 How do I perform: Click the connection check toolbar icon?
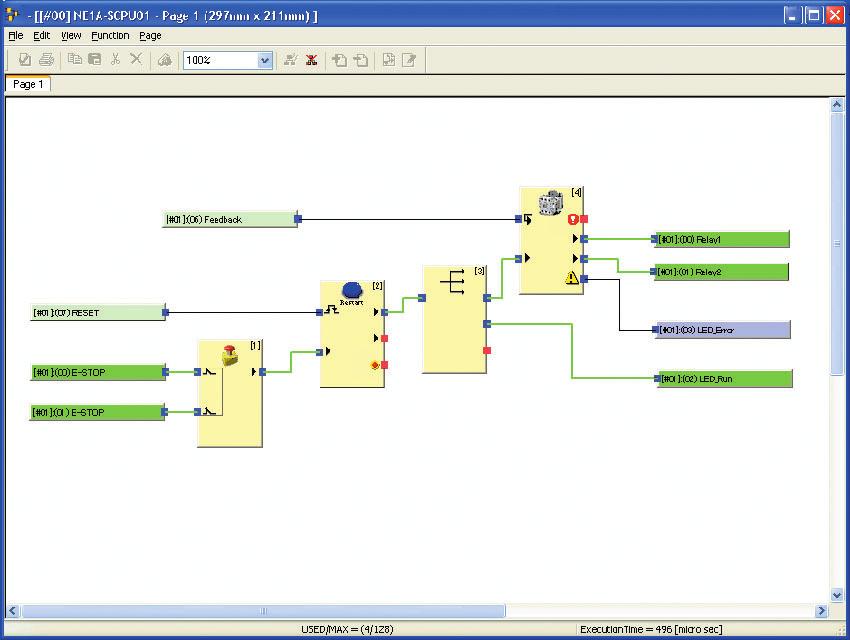pyautogui.click(x=291, y=60)
